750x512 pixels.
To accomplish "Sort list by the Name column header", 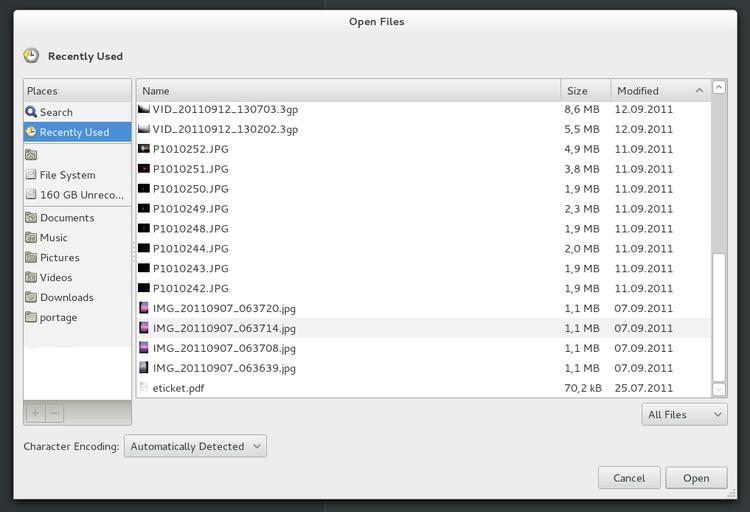I will click(348, 90).
